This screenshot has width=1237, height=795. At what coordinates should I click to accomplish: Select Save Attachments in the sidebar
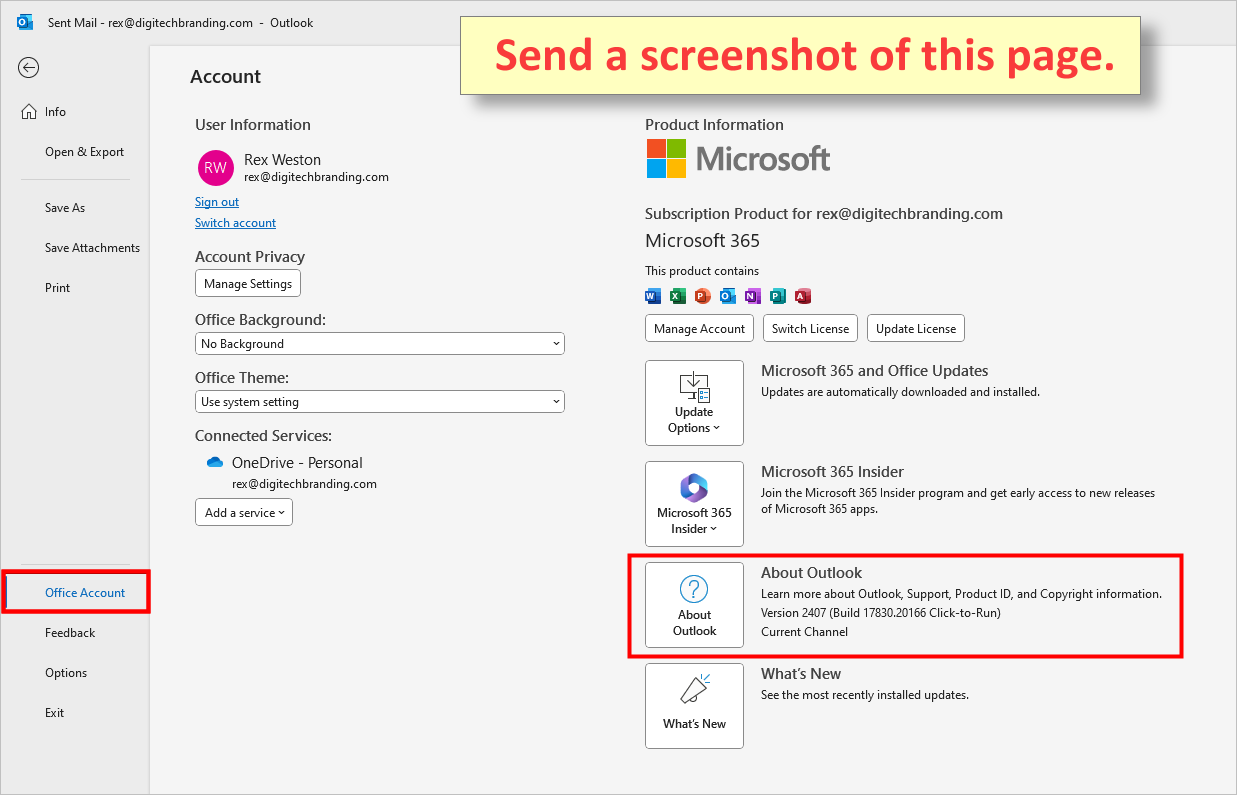point(92,247)
